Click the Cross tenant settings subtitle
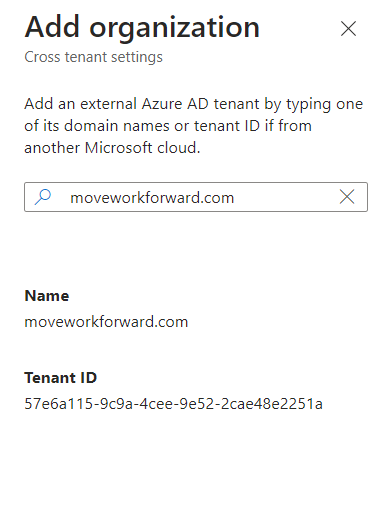 tap(93, 57)
